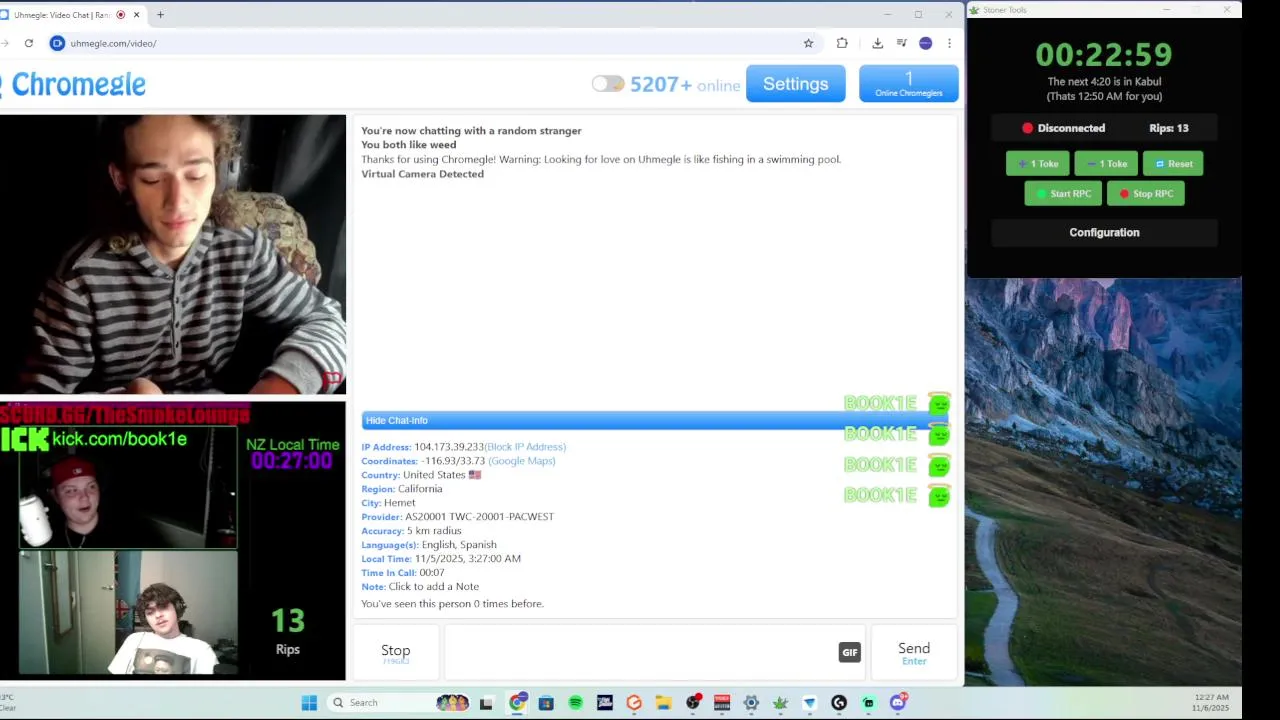Toggle the switch beside 5207+ online
The image size is (1280, 720).
coord(607,84)
